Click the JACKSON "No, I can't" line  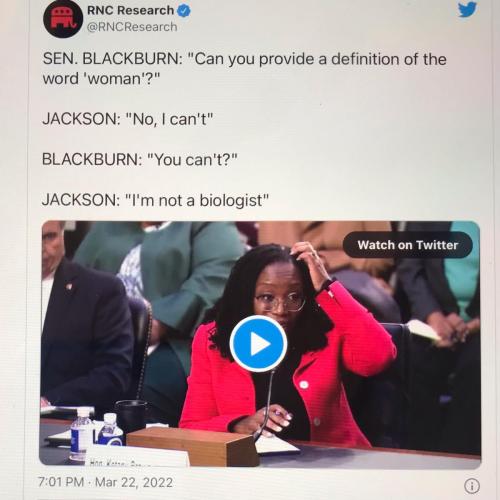click(x=127, y=119)
